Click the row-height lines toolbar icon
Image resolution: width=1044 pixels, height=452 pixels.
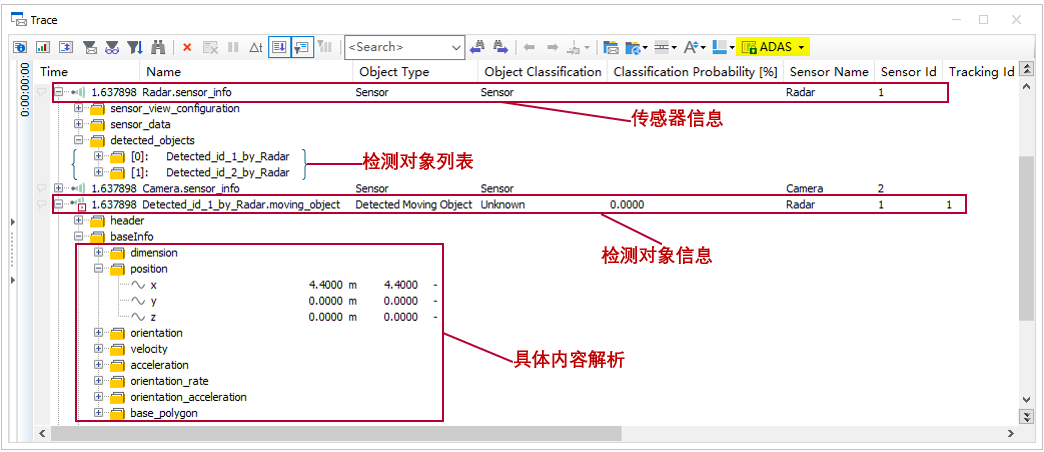pos(661,47)
